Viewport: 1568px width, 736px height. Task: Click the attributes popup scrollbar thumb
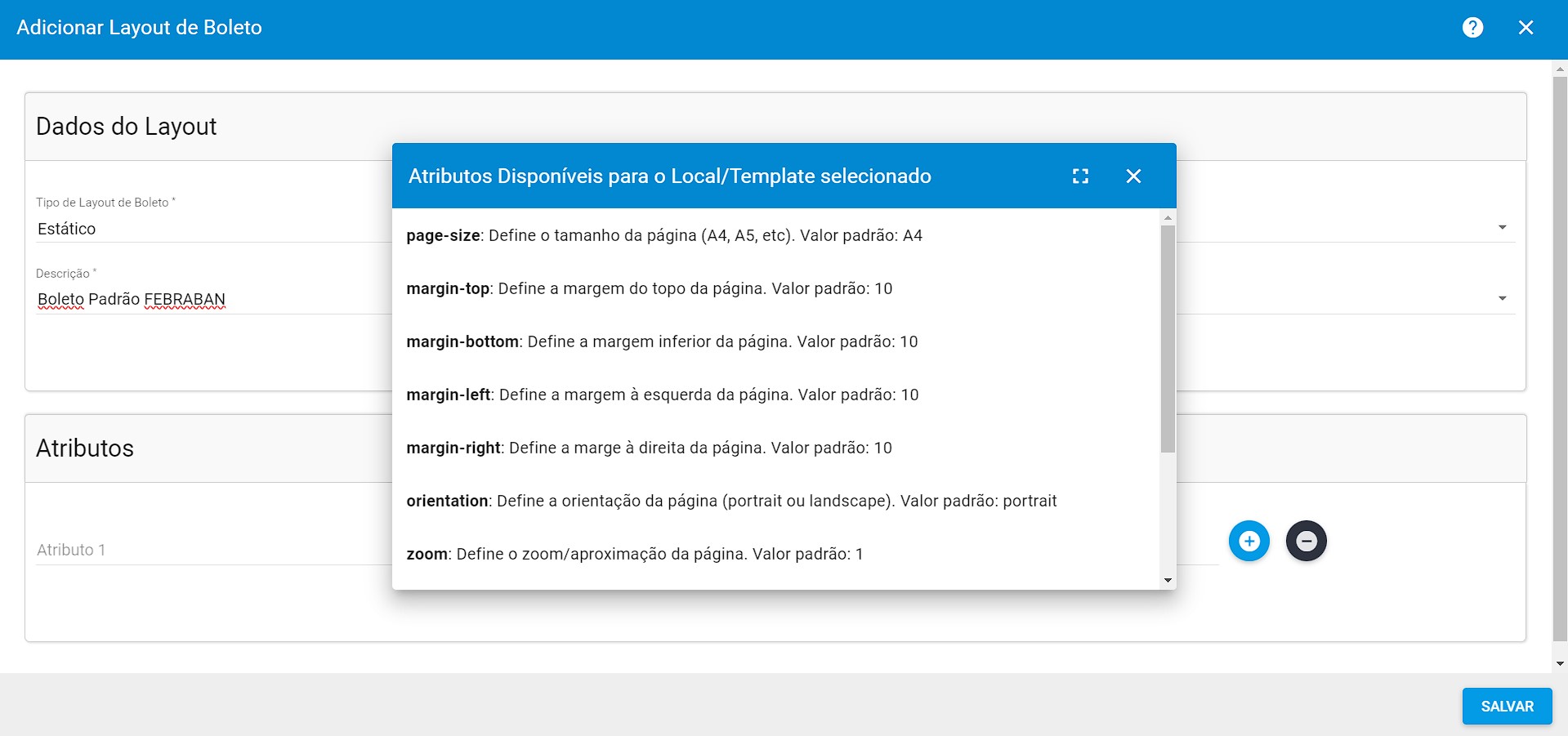(1168, 339)
